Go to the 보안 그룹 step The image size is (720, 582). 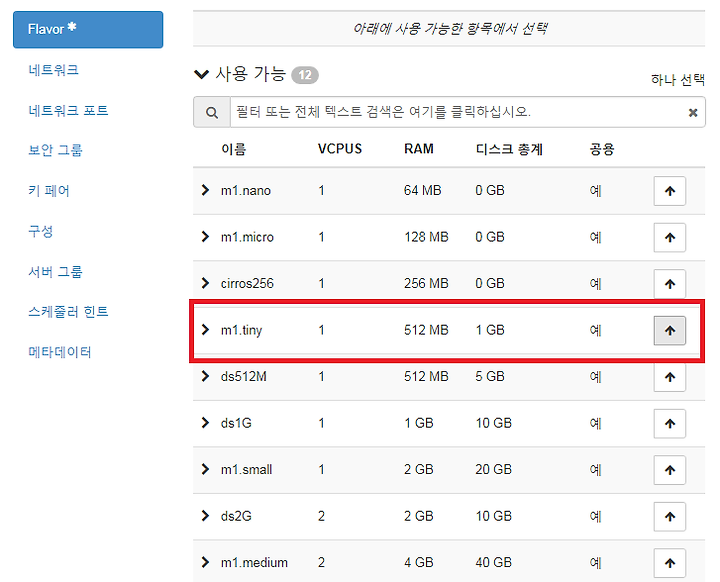55,150
